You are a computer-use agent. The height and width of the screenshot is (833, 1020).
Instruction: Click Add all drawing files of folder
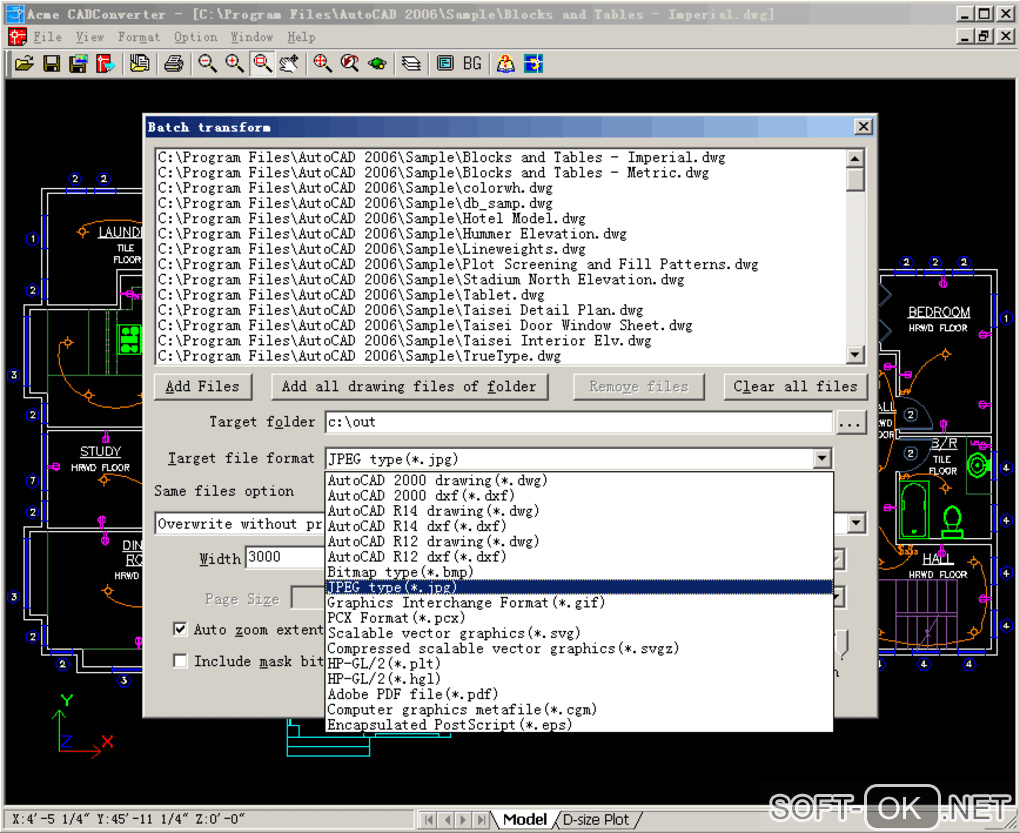coord(409,386)
